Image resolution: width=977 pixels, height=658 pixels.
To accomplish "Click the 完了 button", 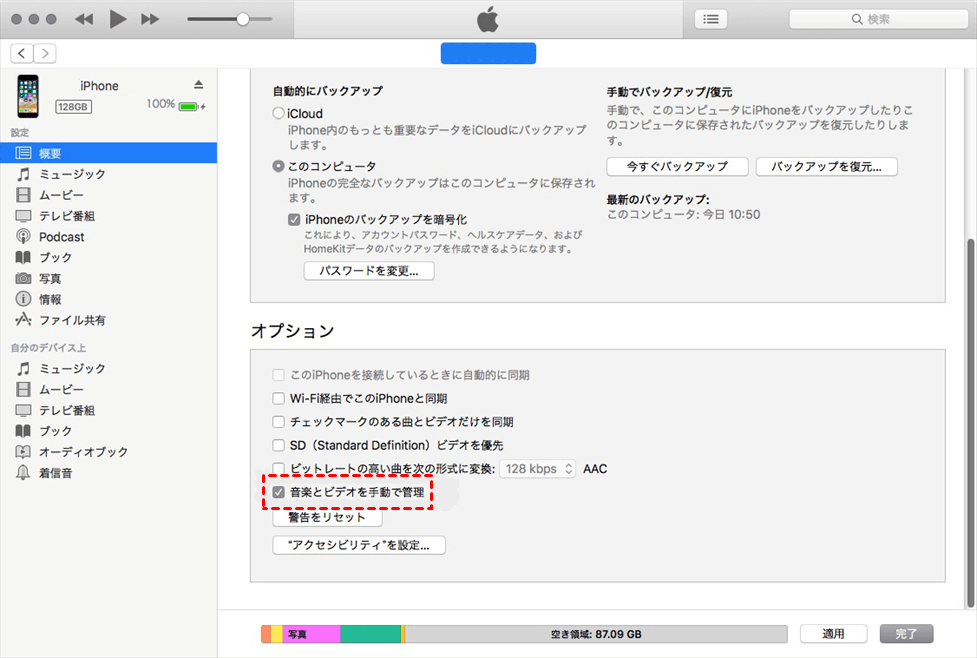I will pos(906,634).
